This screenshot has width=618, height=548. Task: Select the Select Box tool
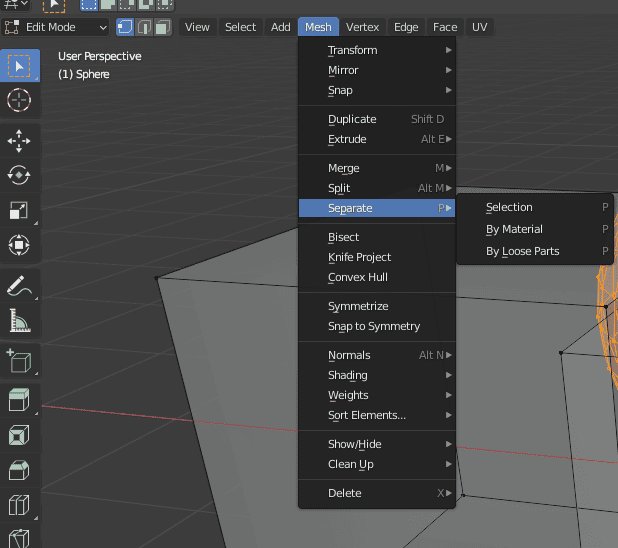coord(20,65)
